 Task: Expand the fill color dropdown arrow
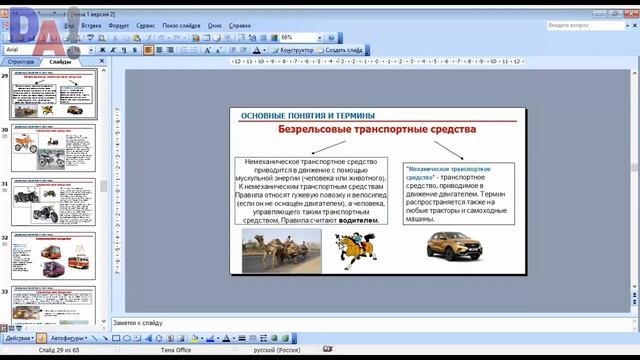tap(202, 338)
